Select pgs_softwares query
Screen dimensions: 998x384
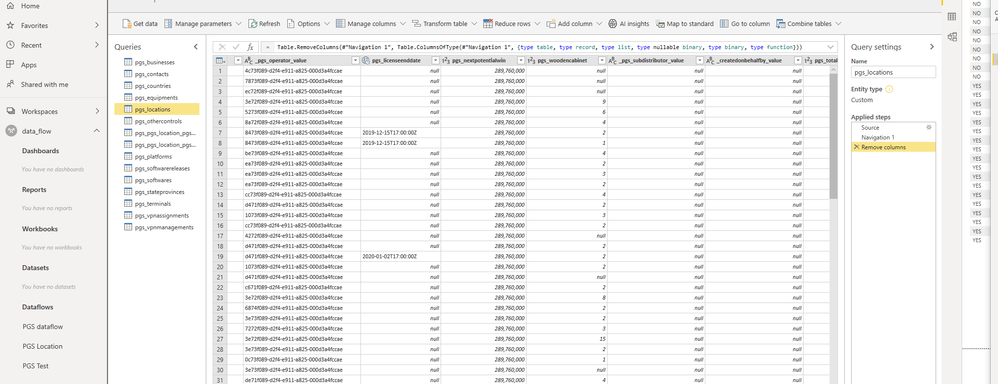(157, 180)
